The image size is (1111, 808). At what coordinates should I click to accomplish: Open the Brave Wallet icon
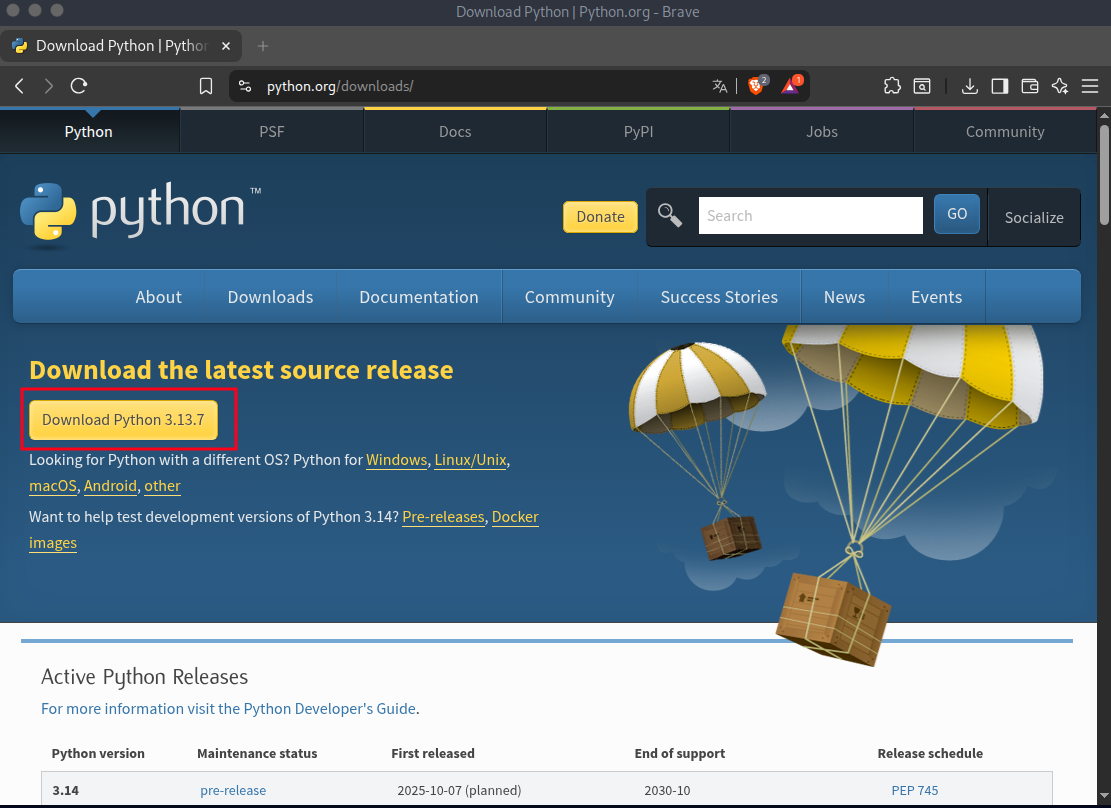point(1030,86)
